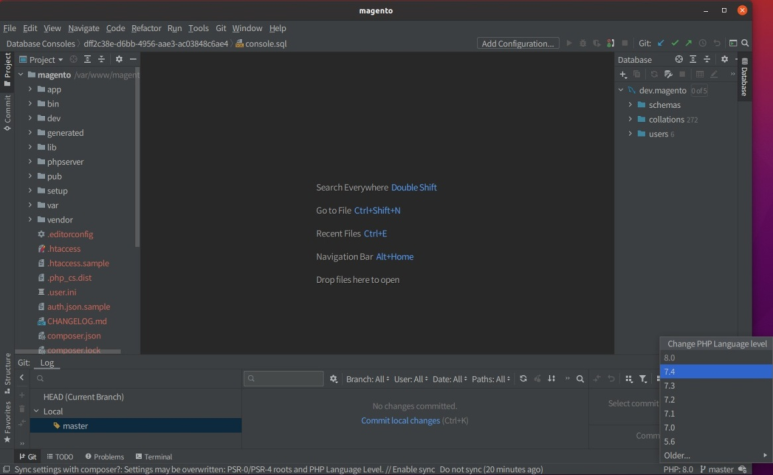This screenshot has width=773, height=475.
Task: Refresh the database tree
Action: [x=654, y=74]
